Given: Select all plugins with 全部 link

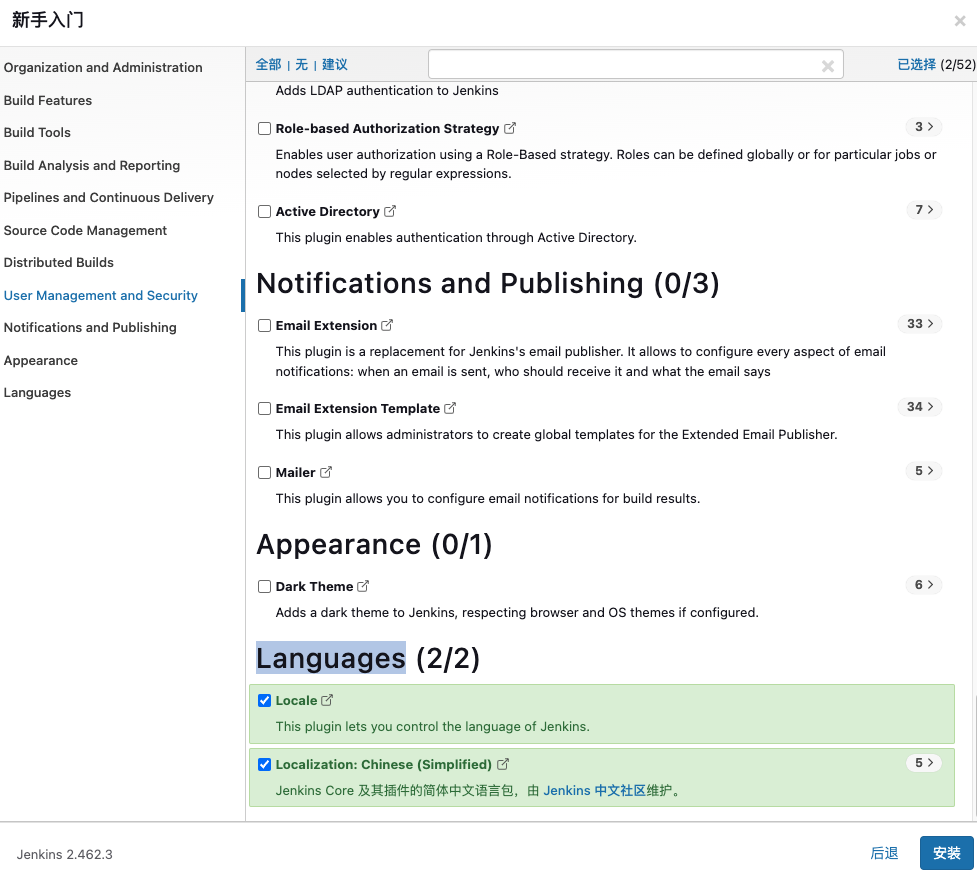Looking at the screenshot, I should [x=269, y=65].
